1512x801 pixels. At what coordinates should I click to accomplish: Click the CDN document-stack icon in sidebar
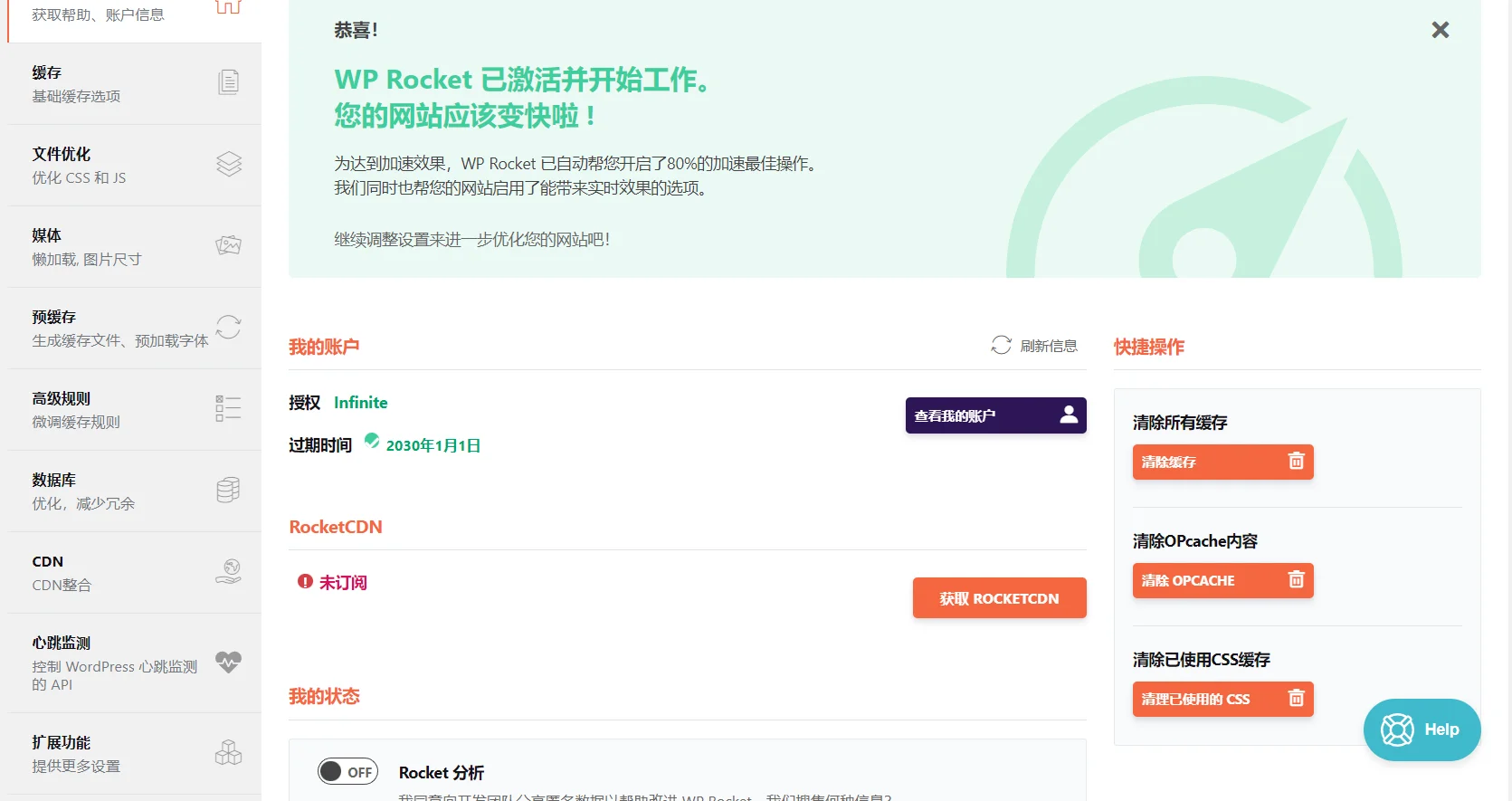pyautogui.click(x=228, y=572)
